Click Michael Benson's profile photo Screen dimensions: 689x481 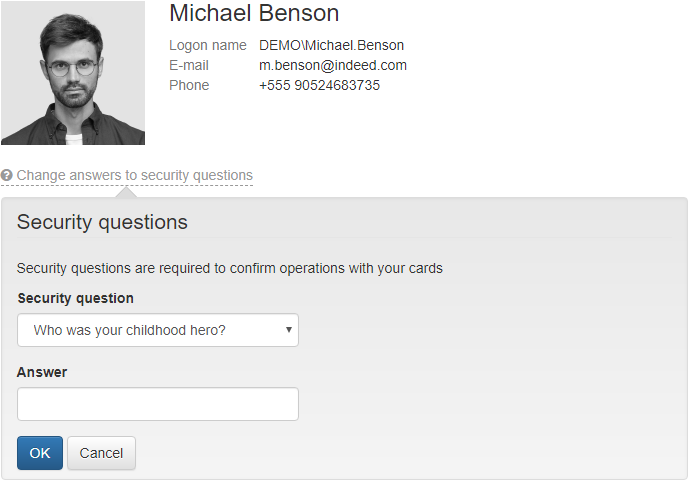tap(73, 73)
